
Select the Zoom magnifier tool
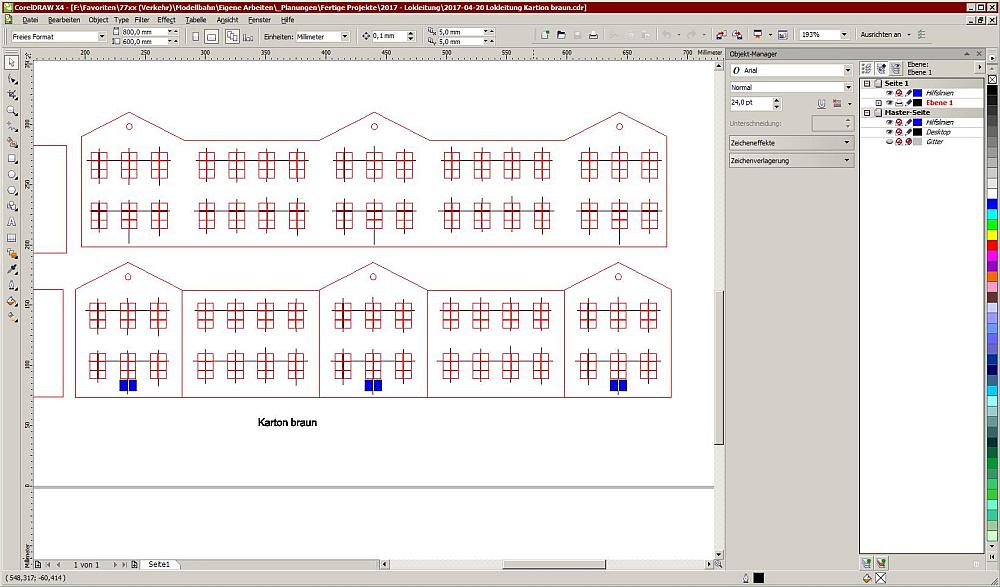click(x=11, y=110)
